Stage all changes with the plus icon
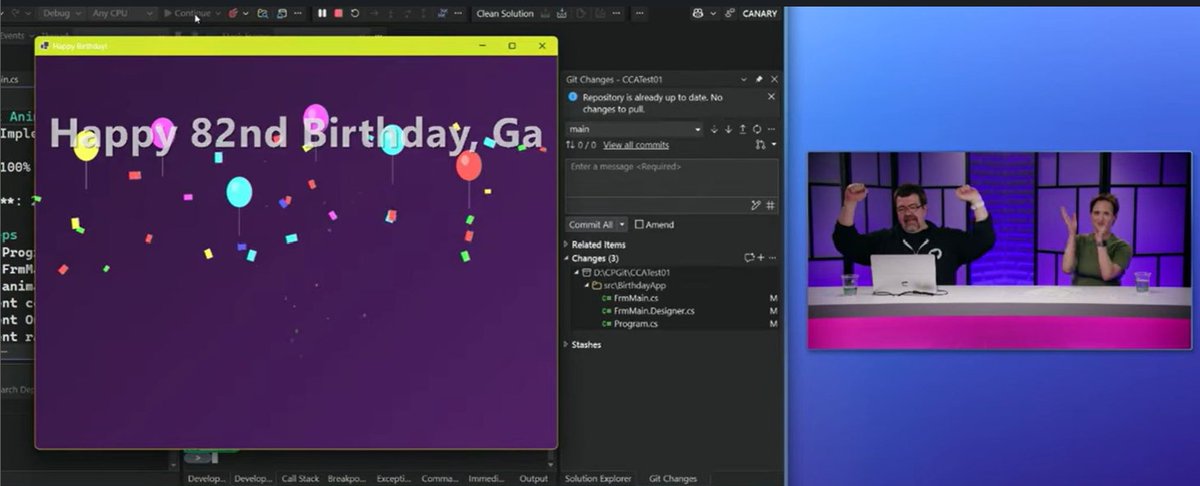 (761, 258)
